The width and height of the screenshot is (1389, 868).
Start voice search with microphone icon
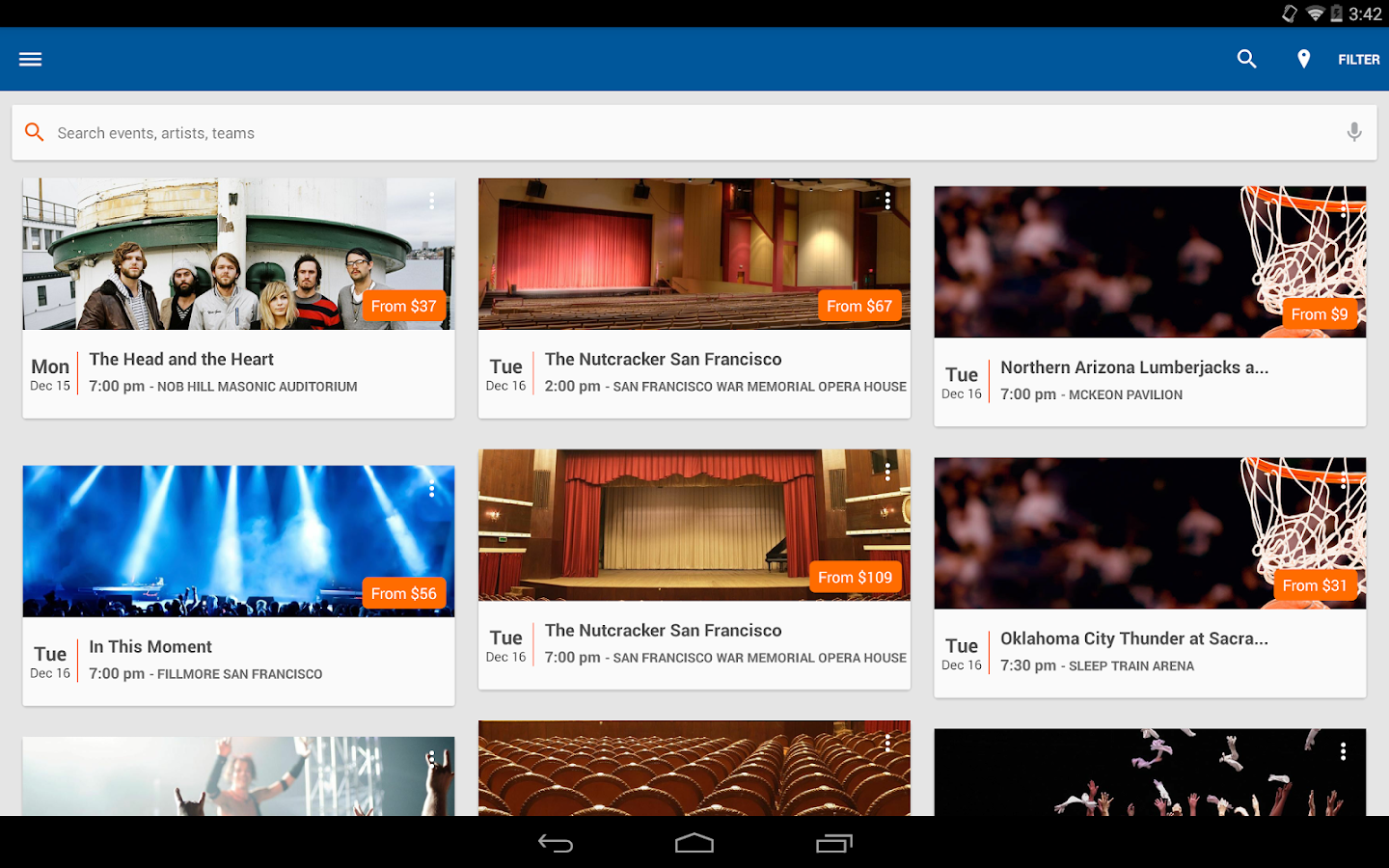(x=1354, y=132)
